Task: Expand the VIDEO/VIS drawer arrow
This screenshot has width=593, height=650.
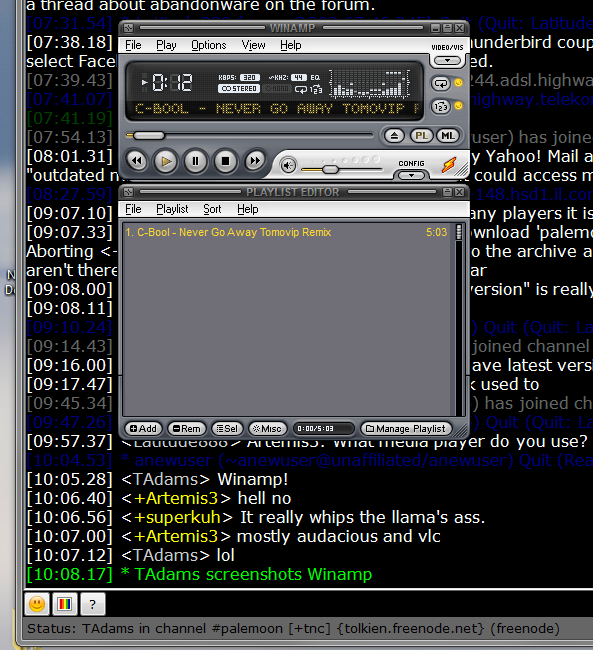Action: [447, 61]
